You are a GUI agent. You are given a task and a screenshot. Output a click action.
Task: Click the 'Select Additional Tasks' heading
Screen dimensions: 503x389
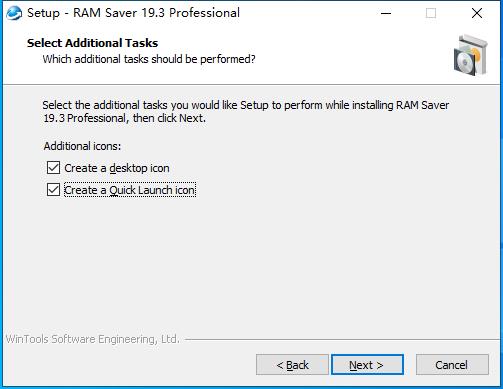[x=93, y=43]
